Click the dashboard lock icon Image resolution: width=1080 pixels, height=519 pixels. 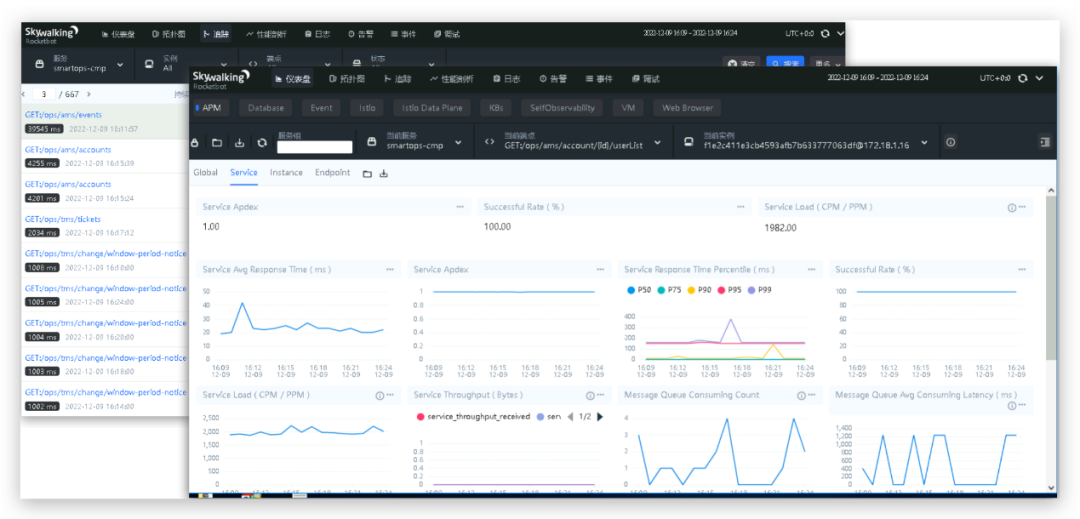[x=195, y=142]
